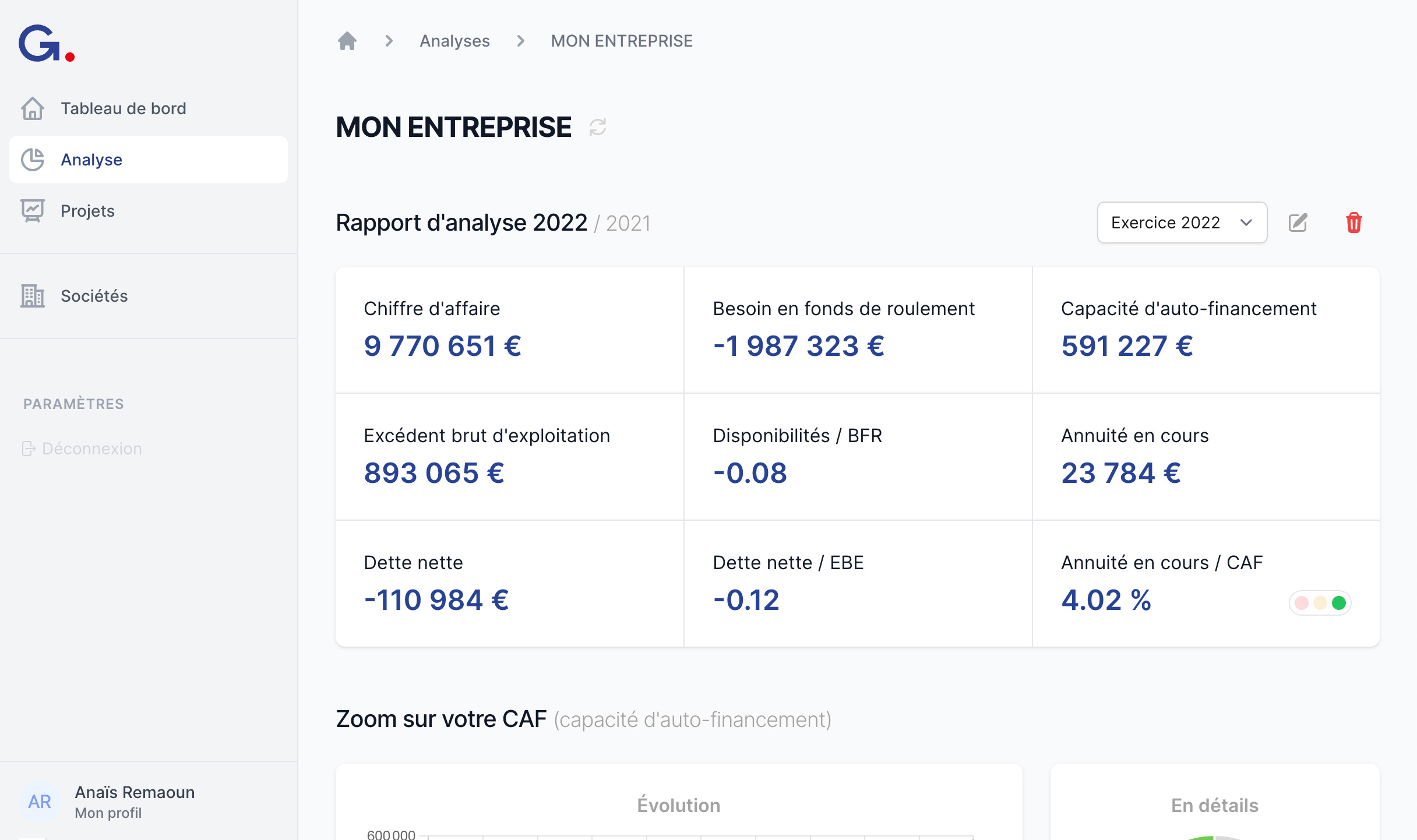The width and height of the screenshot is (1417, 840).
Task: Click the home icon in the breadcrumb
Action: pos(348,40)
